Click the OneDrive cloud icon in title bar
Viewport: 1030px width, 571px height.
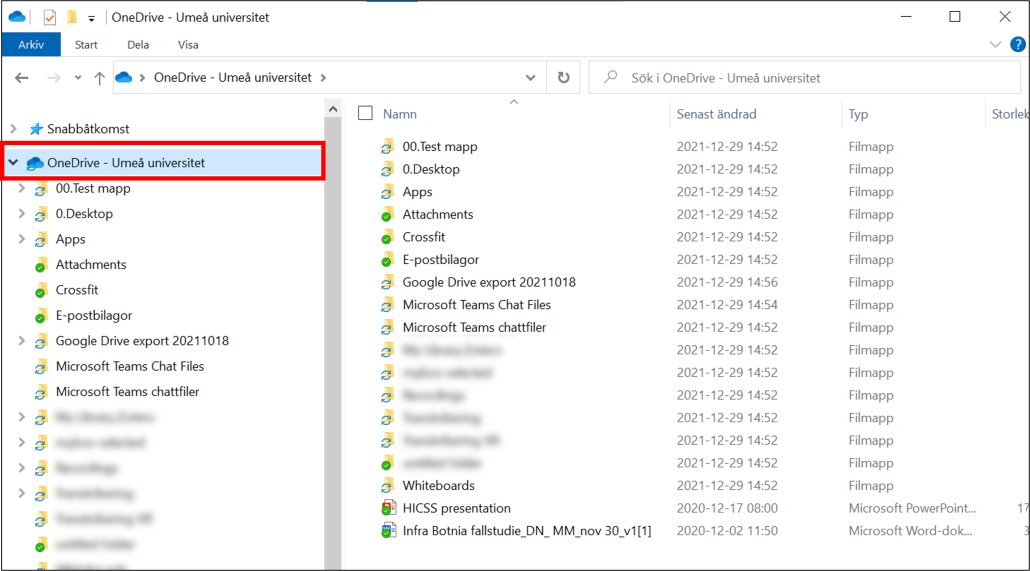pyautogui.click(x=16, y=16)
